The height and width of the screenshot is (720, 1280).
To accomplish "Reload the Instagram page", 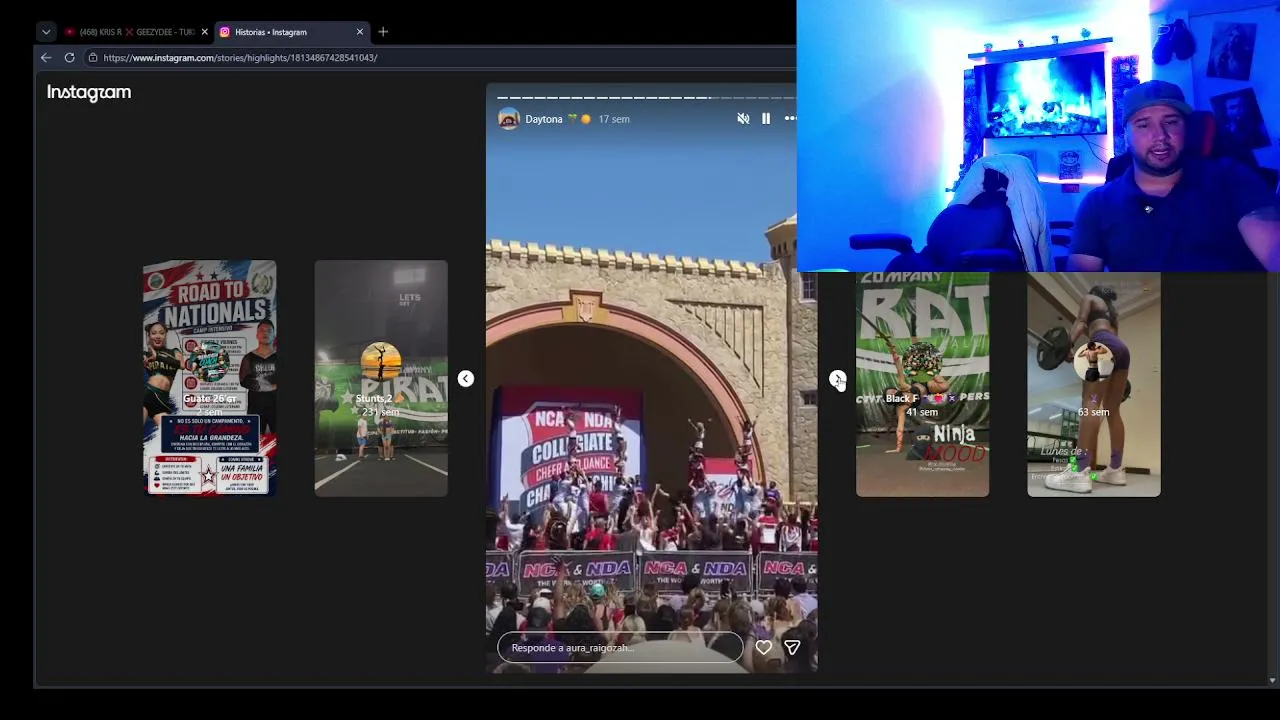I will (70, 58).
